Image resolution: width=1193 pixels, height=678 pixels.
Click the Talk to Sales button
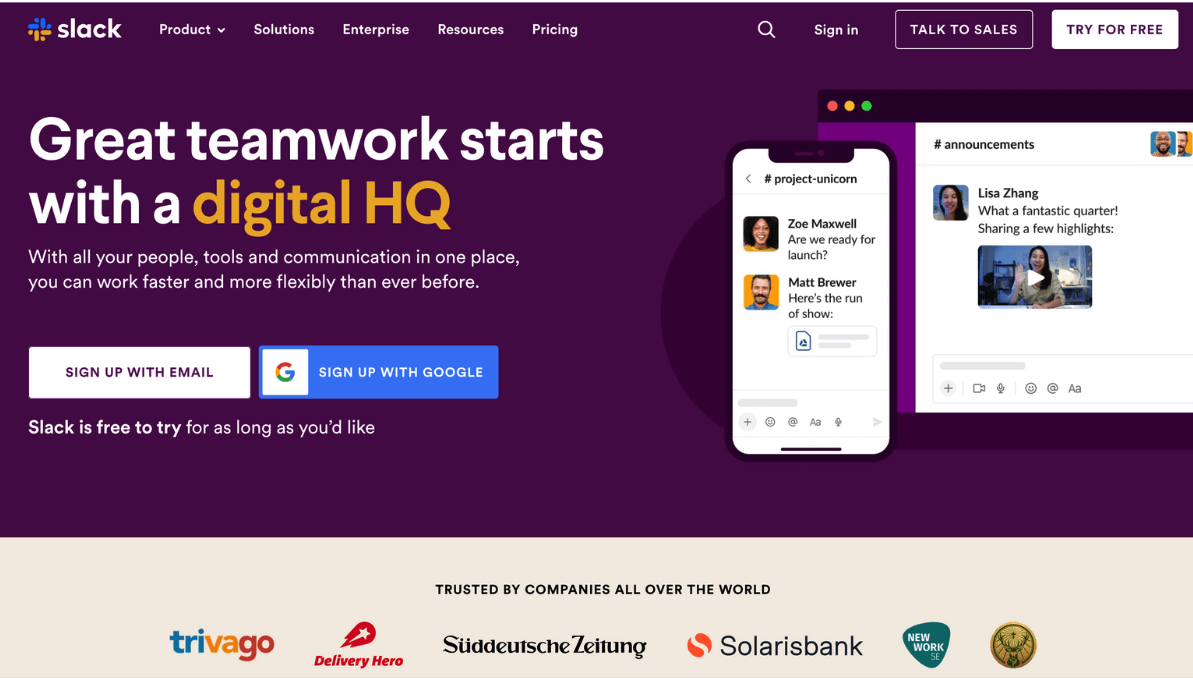(963, 30)
